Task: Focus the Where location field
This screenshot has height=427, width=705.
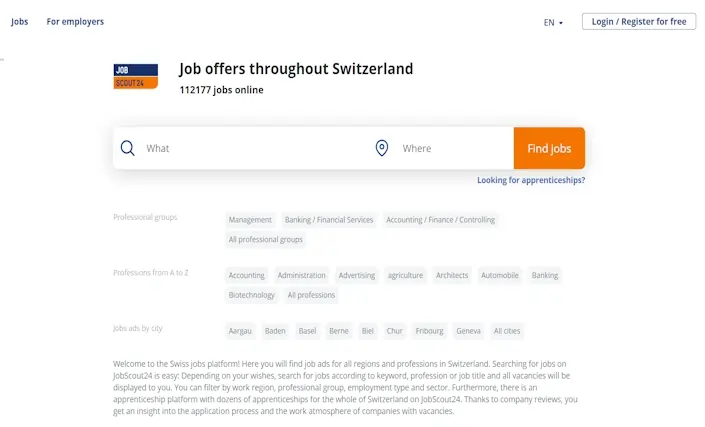Action: tap(454, 148)
